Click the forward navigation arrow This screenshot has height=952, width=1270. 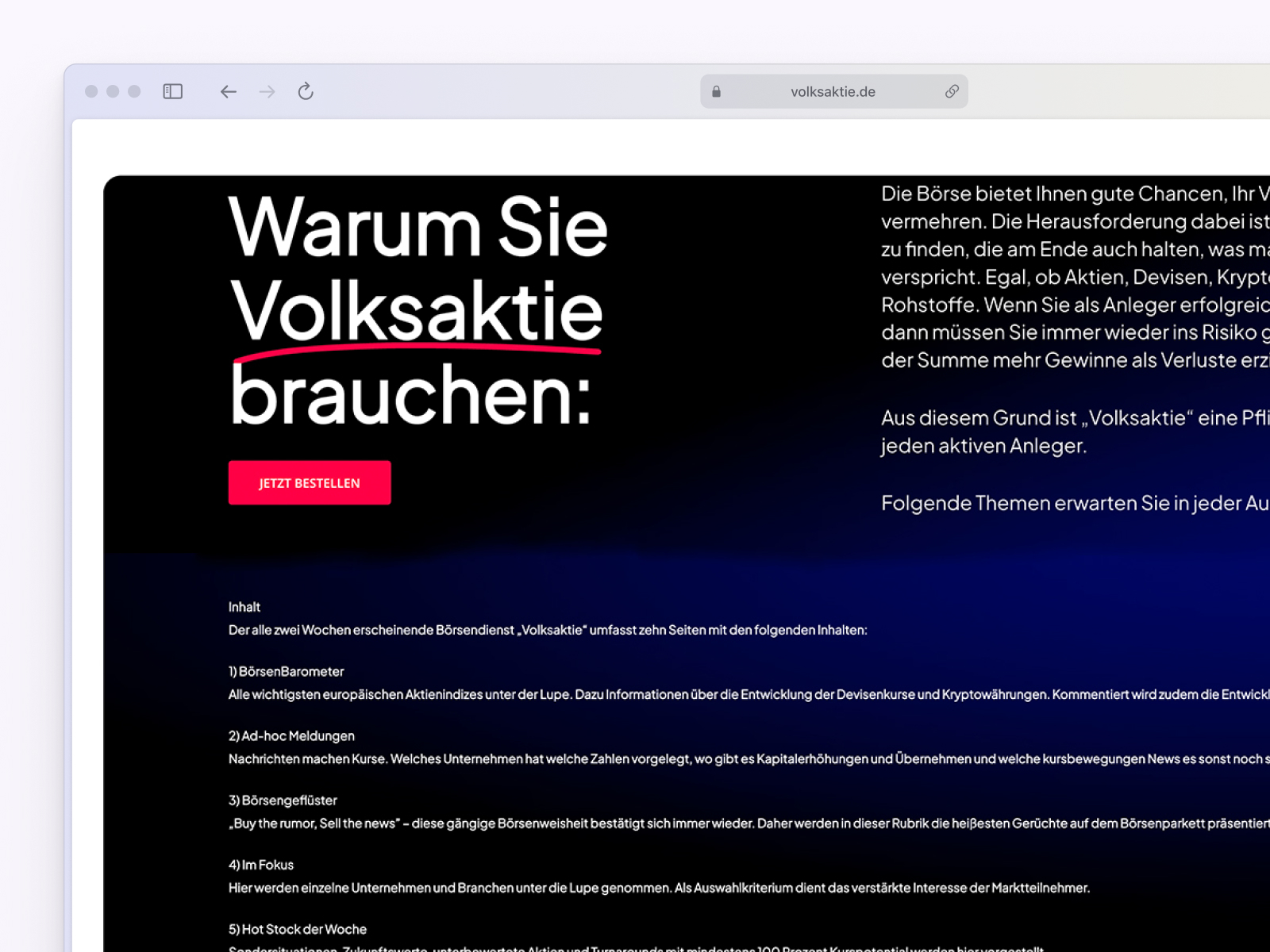tap(267, 92)
